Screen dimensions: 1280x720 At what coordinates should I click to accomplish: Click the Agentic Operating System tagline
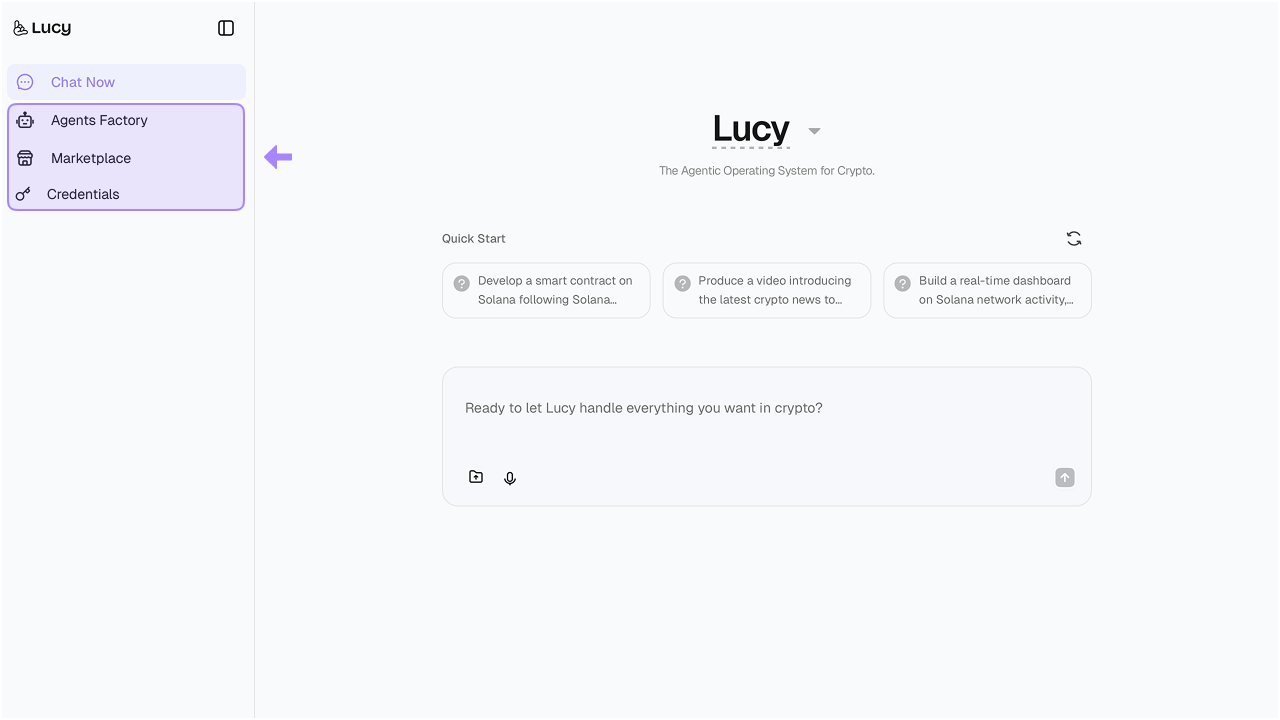767,171
